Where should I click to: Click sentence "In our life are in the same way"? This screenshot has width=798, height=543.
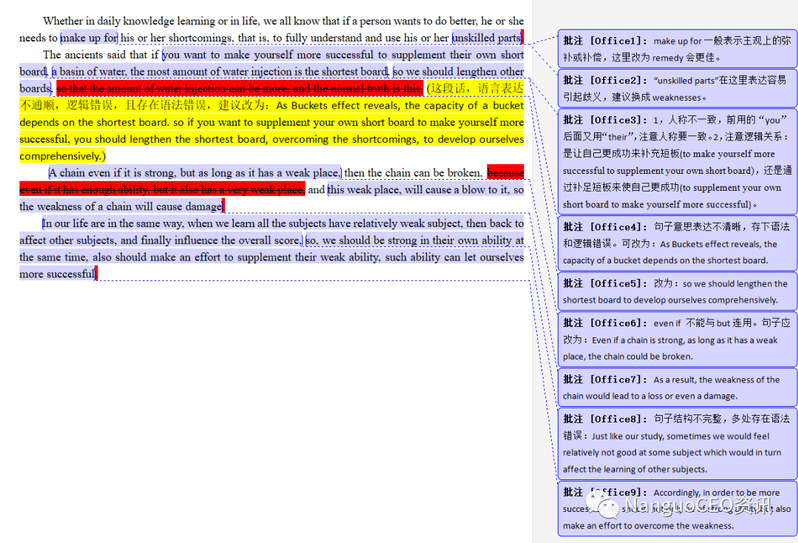pos(113,223)
